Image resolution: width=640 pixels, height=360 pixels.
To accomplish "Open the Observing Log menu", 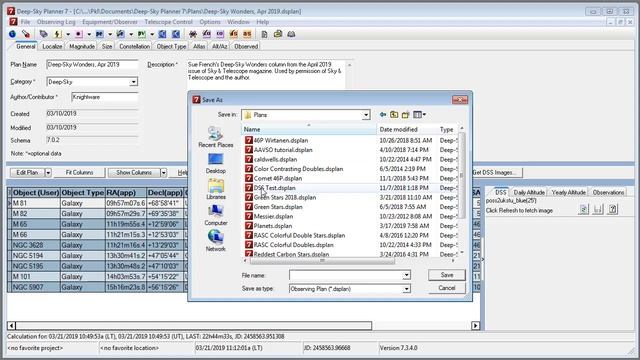I will (x=56, y=22).
